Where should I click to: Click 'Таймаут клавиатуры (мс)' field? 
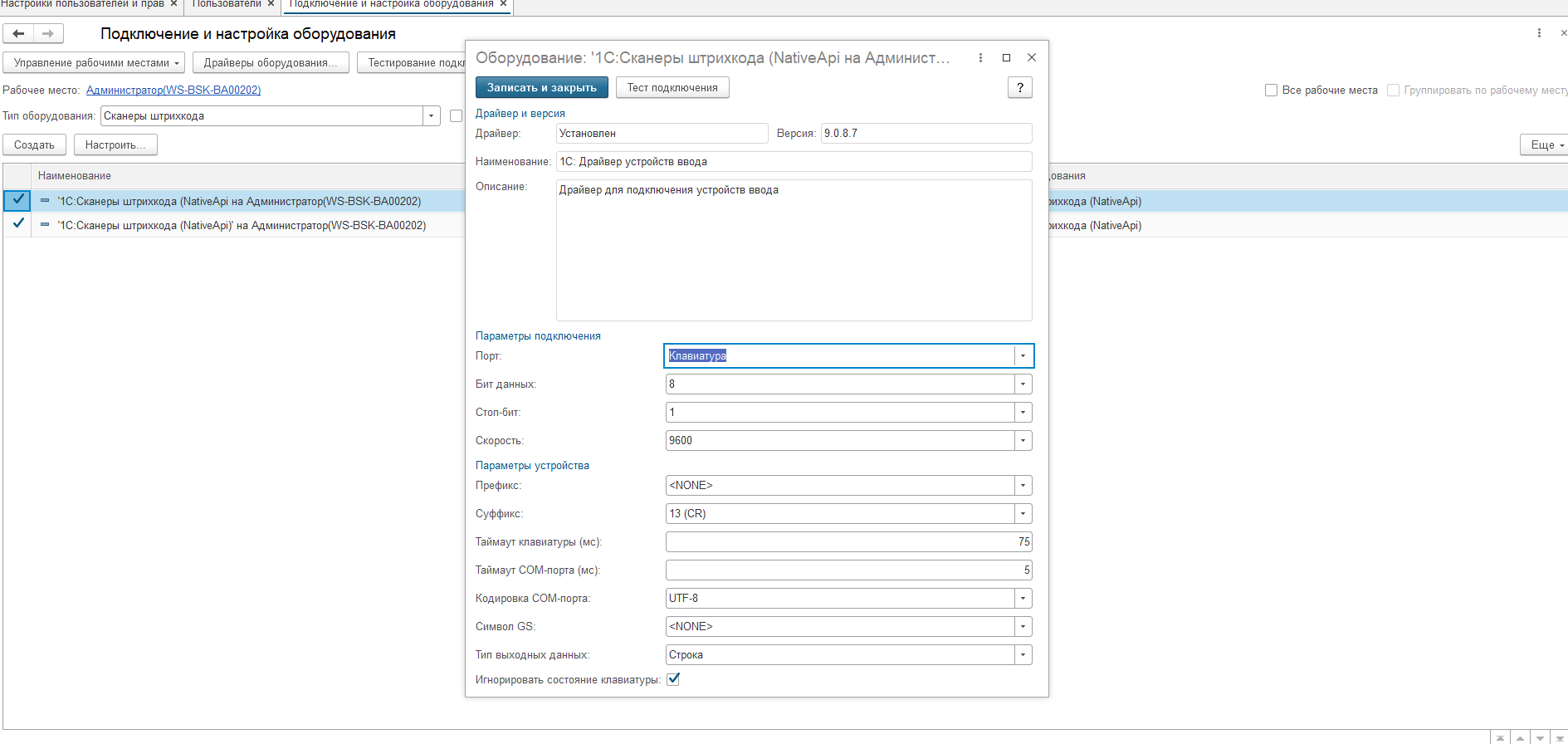[848, 542]
